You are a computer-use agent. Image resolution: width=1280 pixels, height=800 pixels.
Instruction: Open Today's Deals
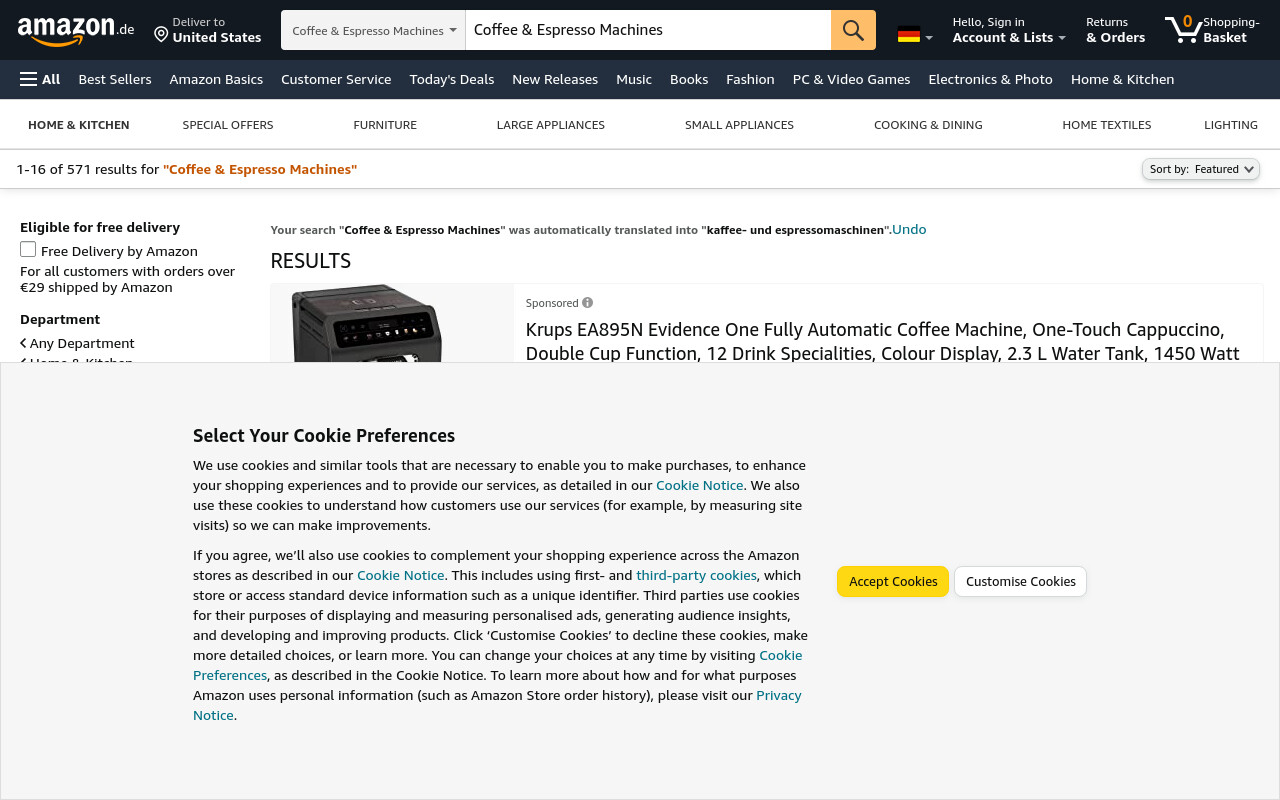coord(452,79)
